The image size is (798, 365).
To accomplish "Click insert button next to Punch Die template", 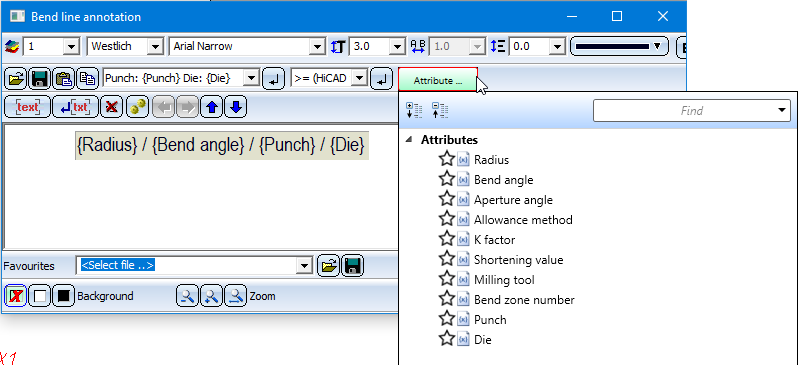I will point(273,79).
